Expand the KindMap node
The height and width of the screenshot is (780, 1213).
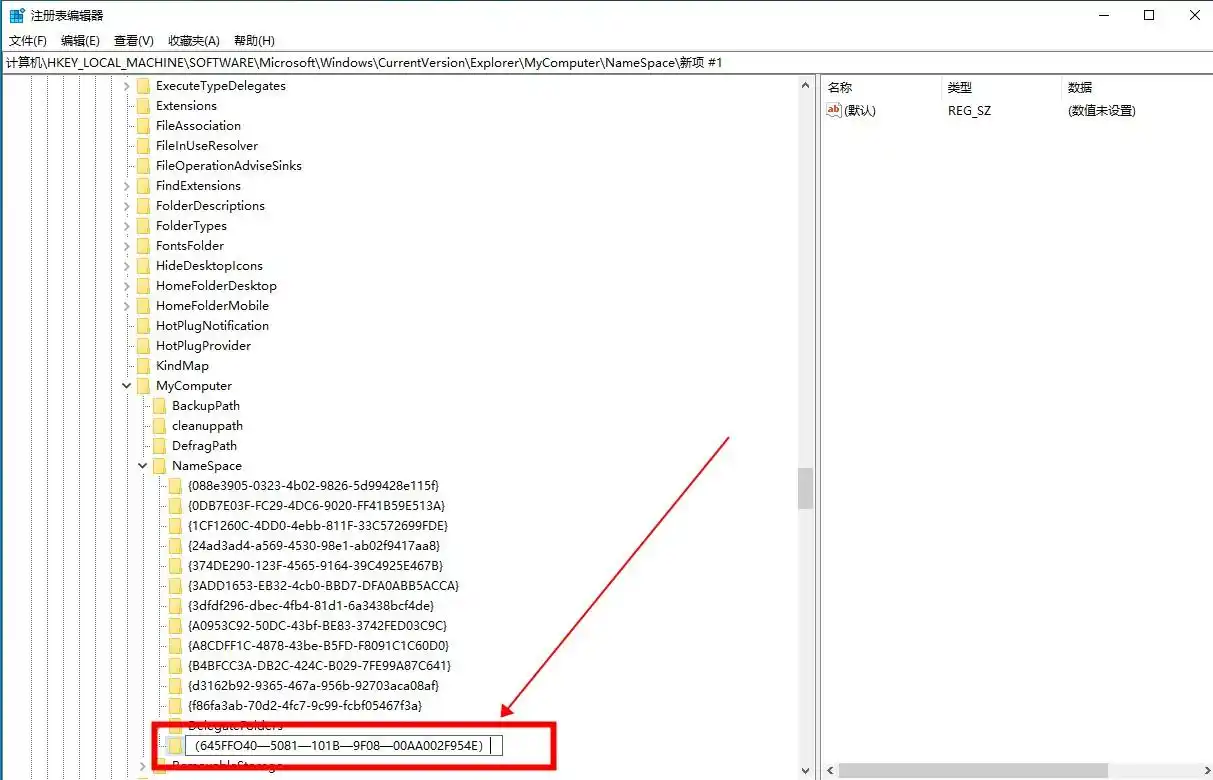(127, 365)
